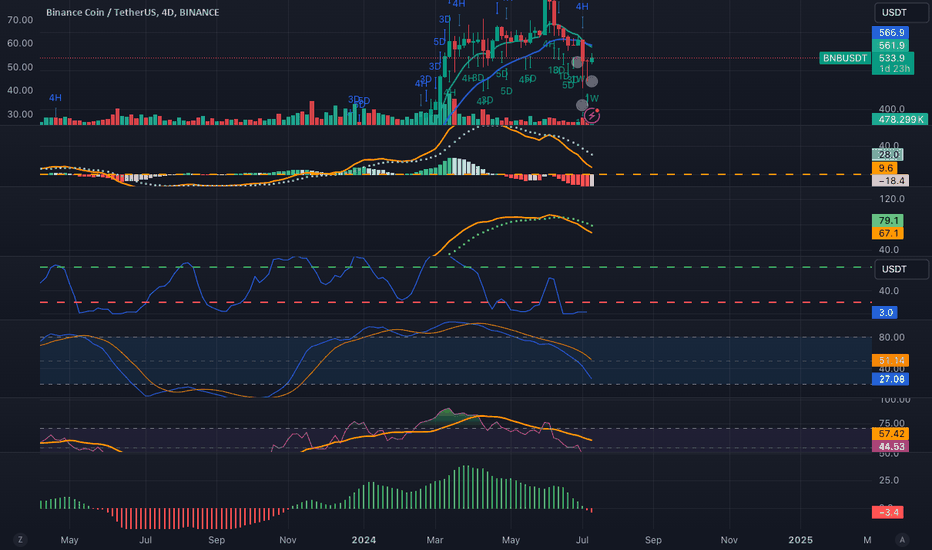Click the 25.0 scale tick label
Viewport: 932px width, 550px height.
pyautogui.click(x=889, y=480)
